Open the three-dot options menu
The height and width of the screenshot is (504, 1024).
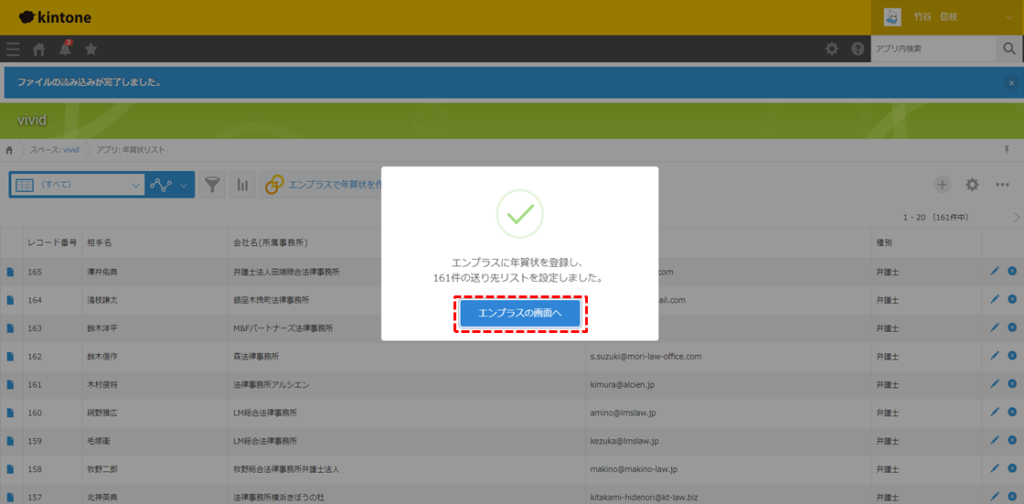1002,185
